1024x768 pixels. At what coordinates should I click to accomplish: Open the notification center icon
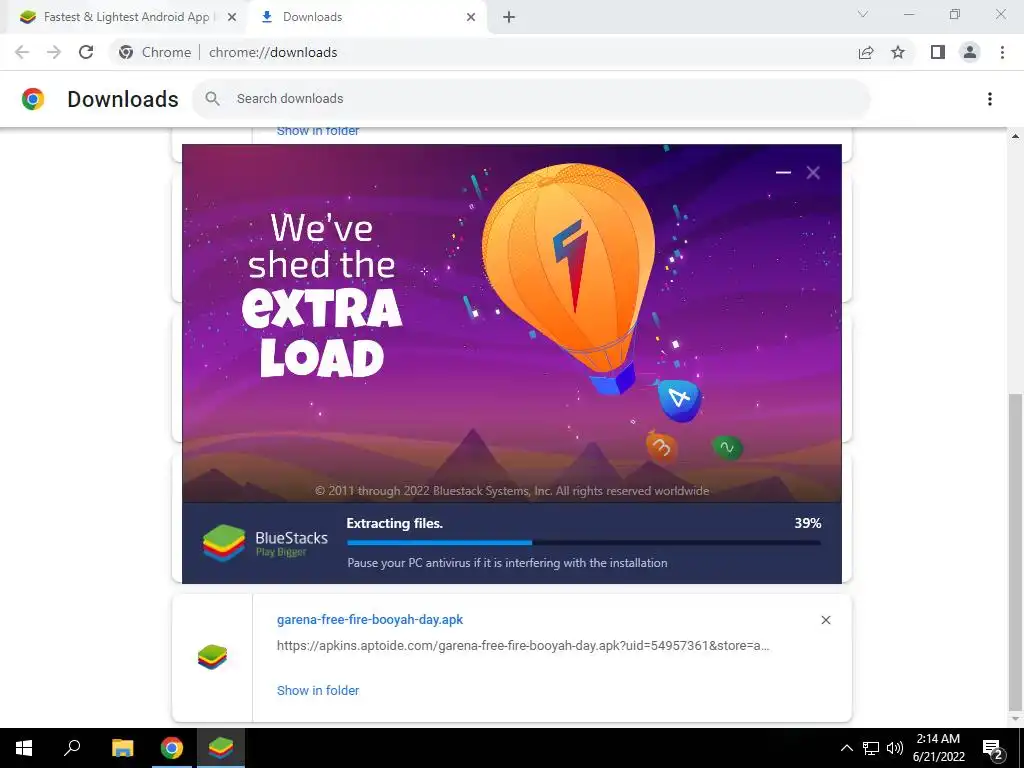(x=993, y=748)
